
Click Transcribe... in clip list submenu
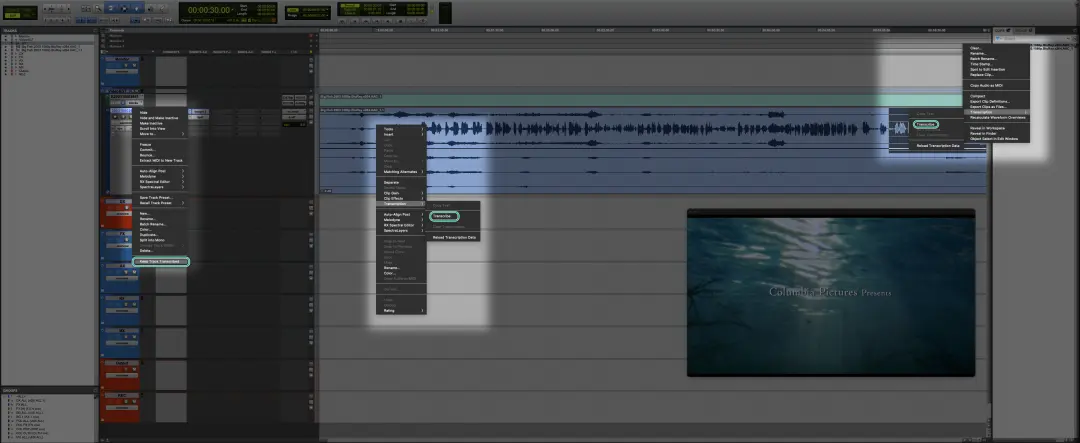(926, 125)
